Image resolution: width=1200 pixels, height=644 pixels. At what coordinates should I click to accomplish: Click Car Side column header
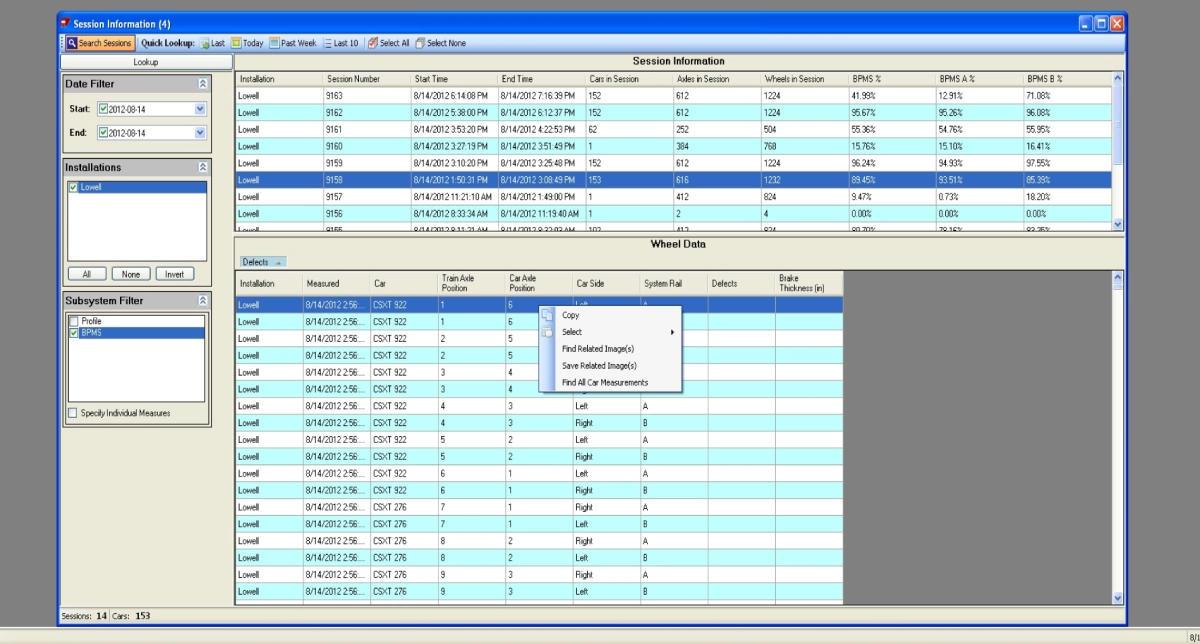click(x=606, y=283)
